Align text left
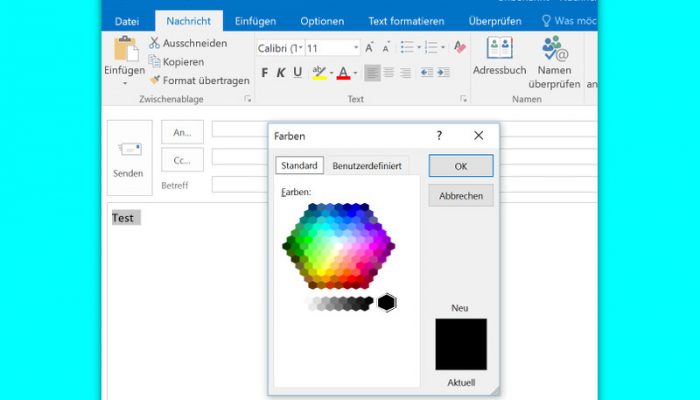700x400 pixels. pyautogui.click(x=372, y=72)
